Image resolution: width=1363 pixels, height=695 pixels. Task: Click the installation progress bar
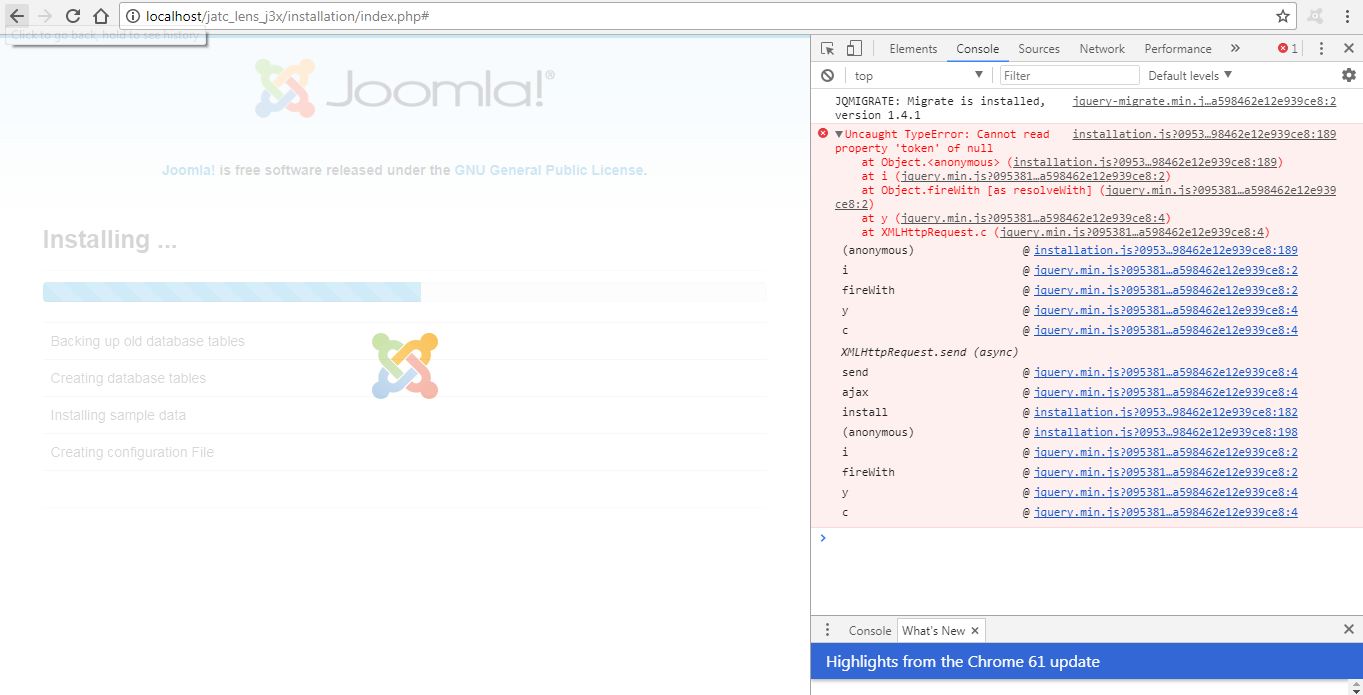[404, 291]
